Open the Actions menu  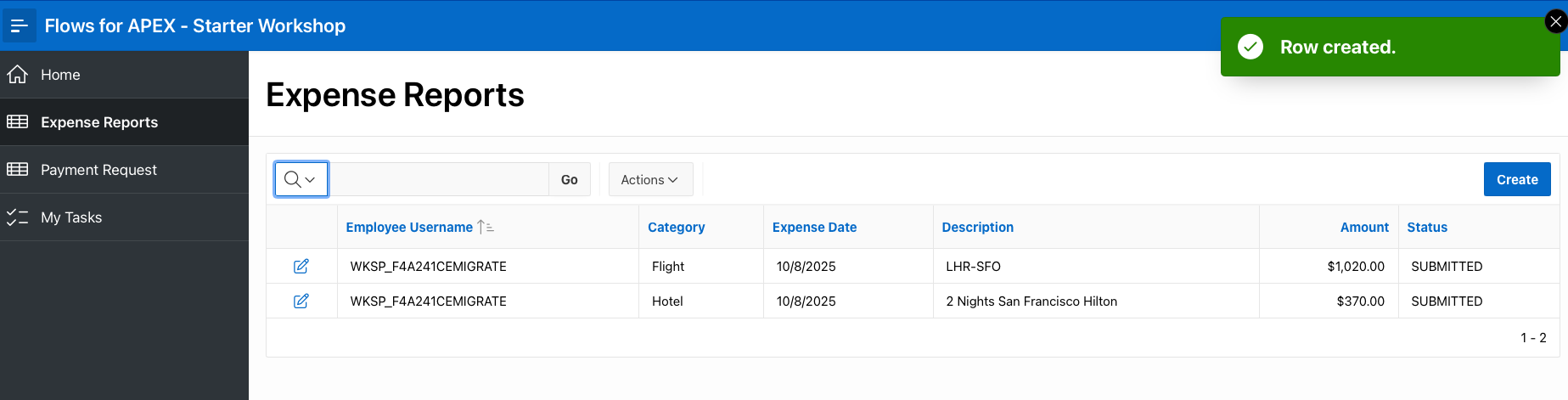point(650,179)
